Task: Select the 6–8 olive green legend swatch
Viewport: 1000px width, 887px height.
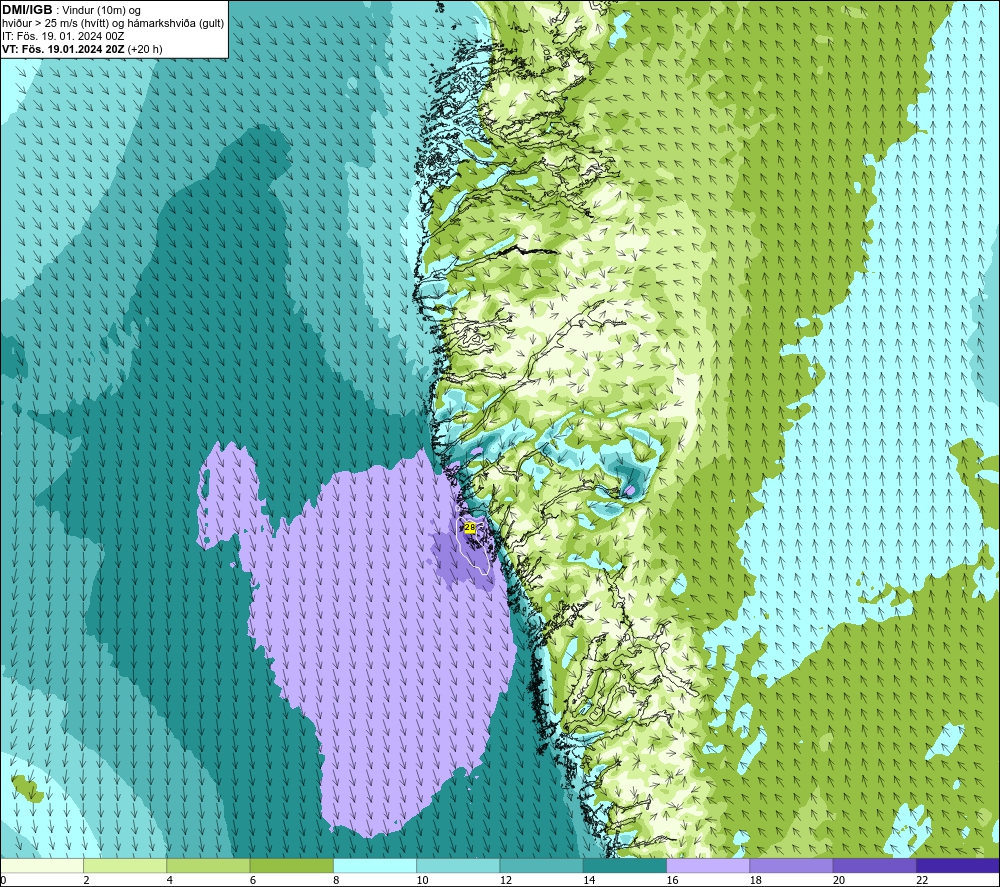Action: (x=291, y=865)
